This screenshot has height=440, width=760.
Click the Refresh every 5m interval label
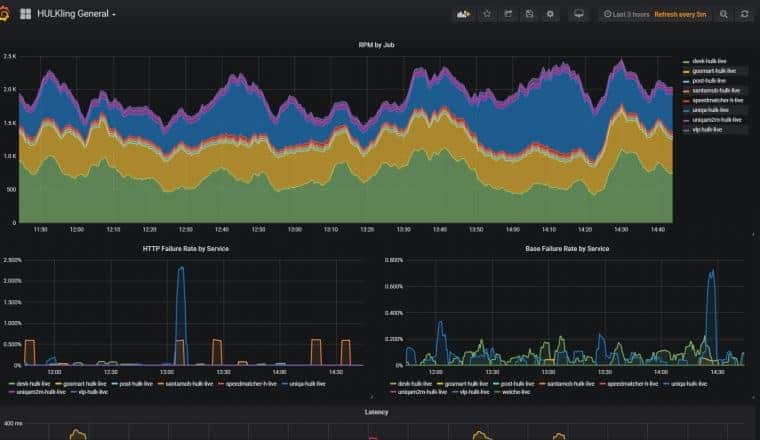[x=680, y=15]
